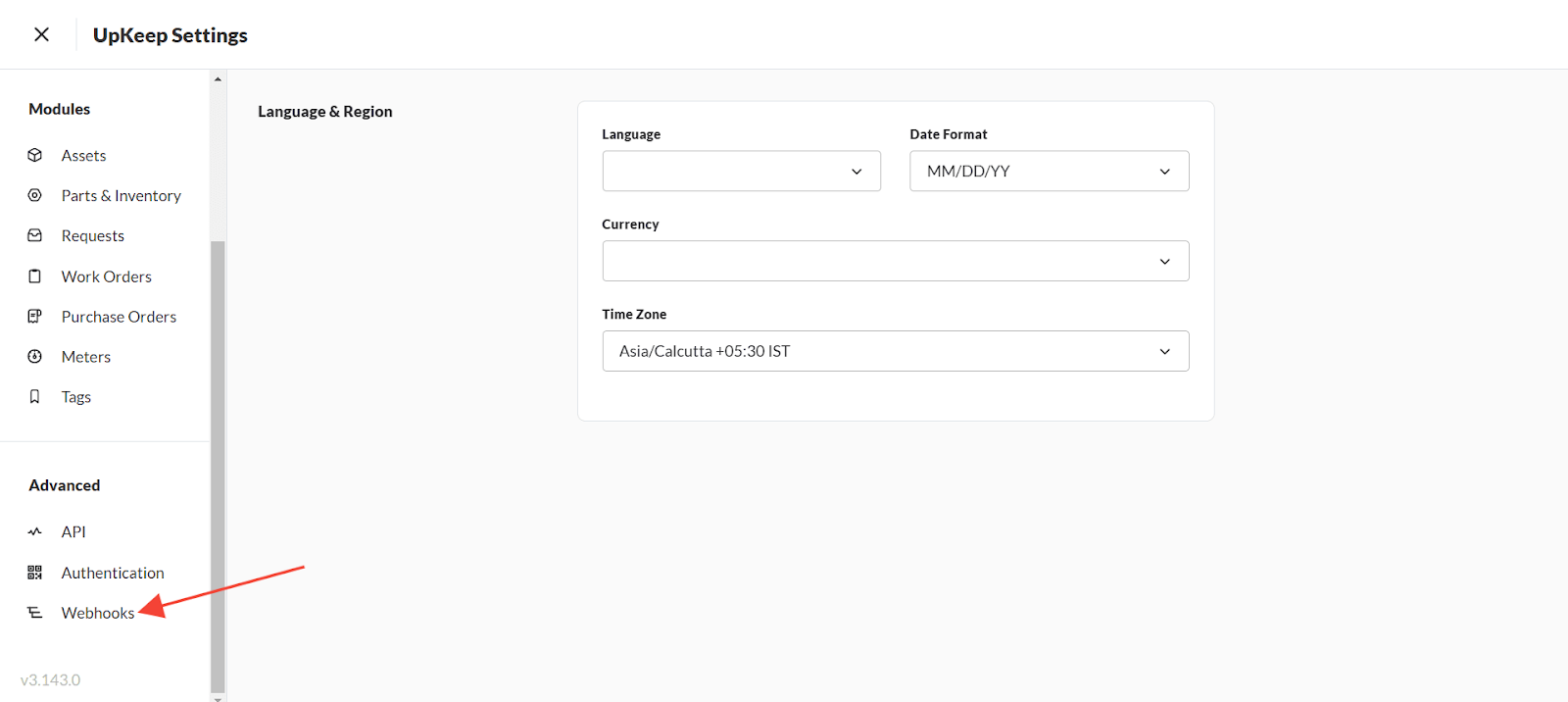Open Purchase Orders settings
Image resolution: width=1568 pixels, height=702 pixels.
click(x=119, y=317)
